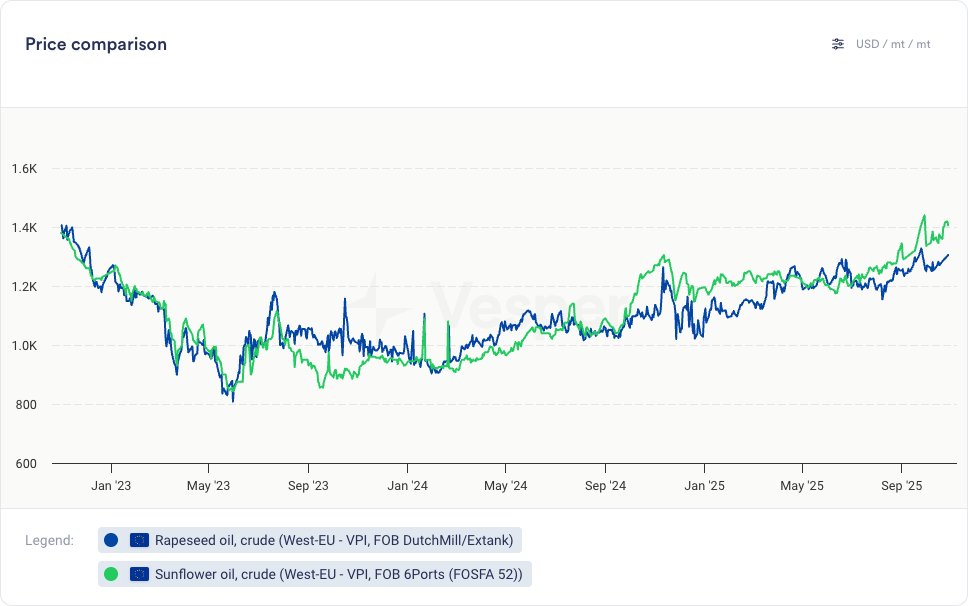Click the 1.6K price axis label
The width and height of the screenshot is (968, 606).
(x=25, y=169)
